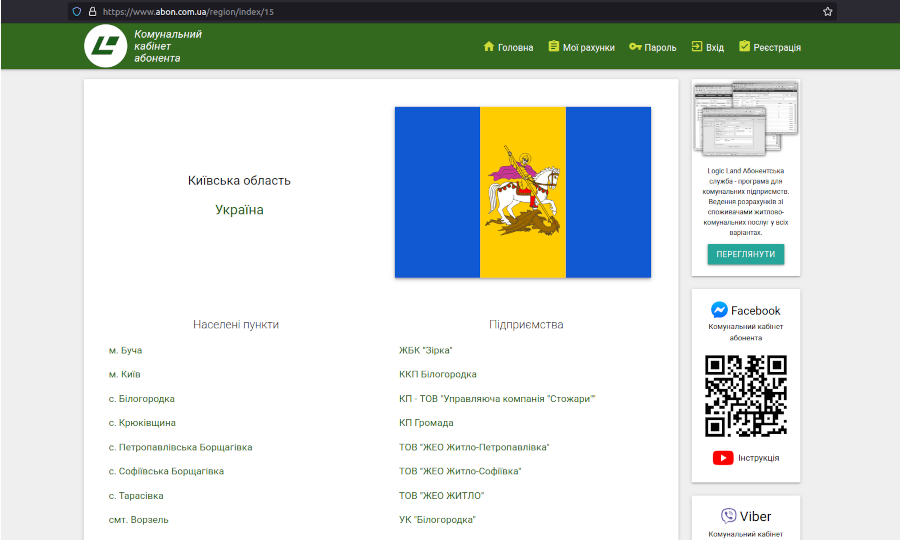
Task: Click the Facebook Messenger icon
Action: point(719,310)
